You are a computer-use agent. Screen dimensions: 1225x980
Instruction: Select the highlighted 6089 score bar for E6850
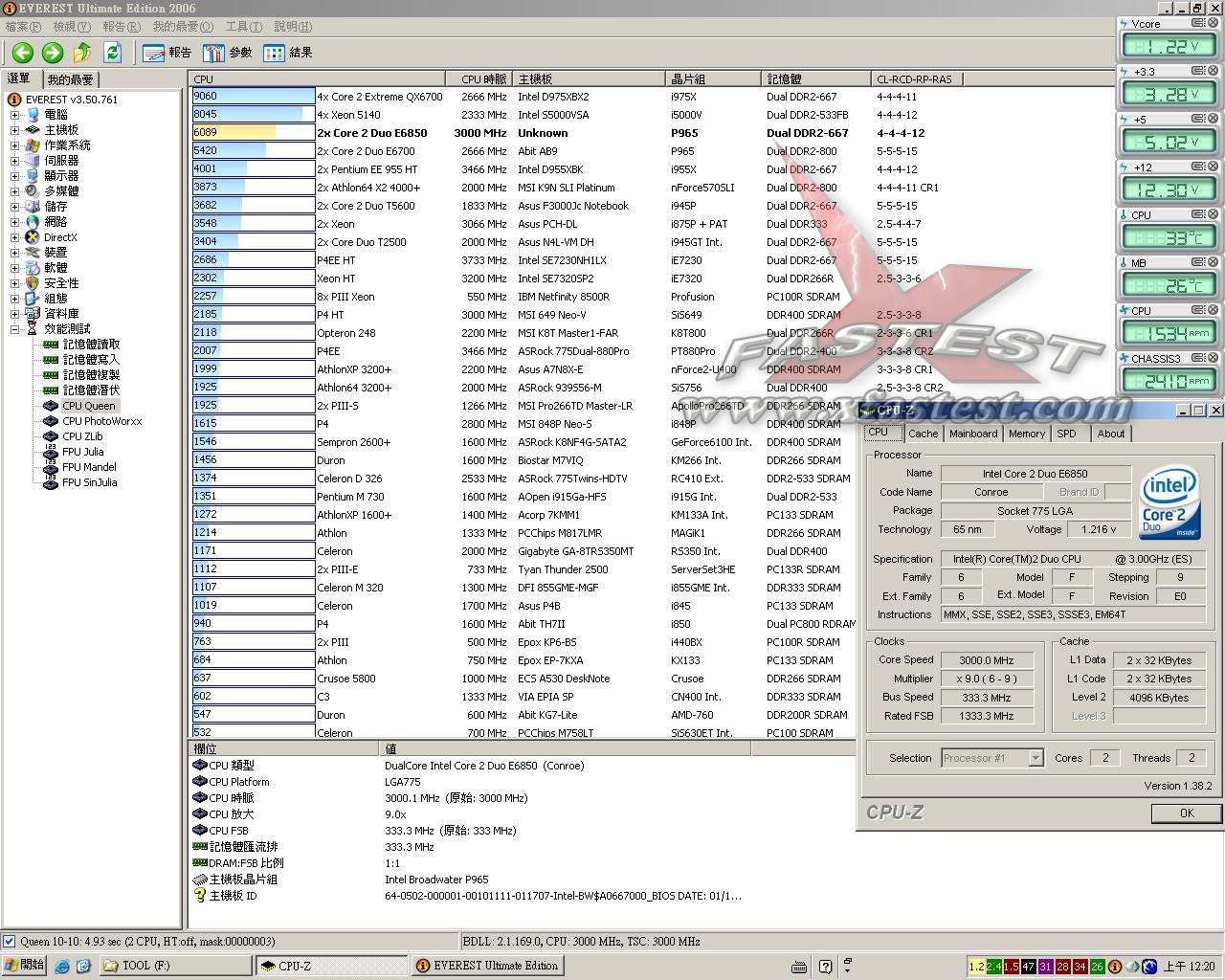click(x=254, y=133)
